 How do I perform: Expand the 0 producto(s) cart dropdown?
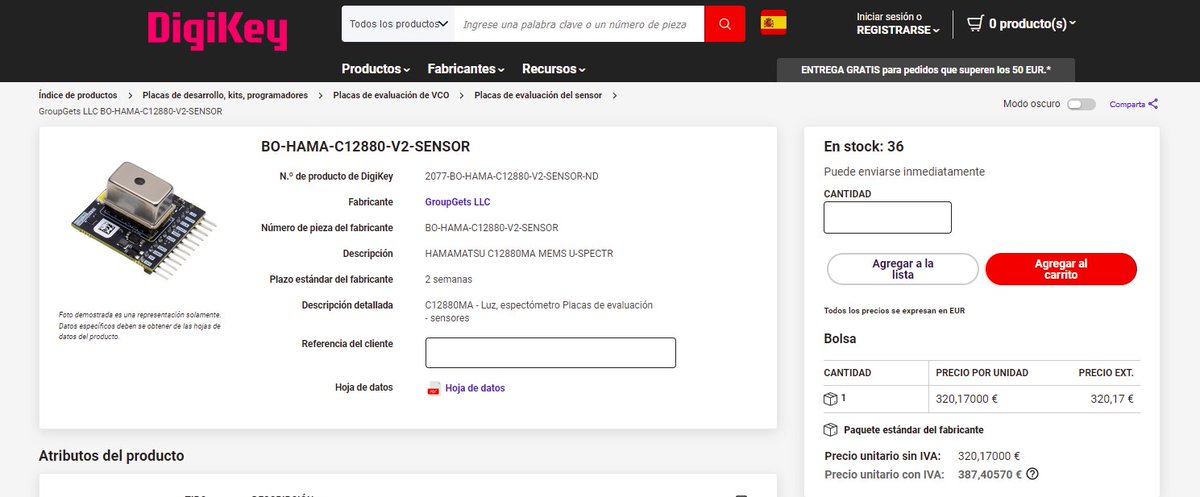[x=1031, y=23]
